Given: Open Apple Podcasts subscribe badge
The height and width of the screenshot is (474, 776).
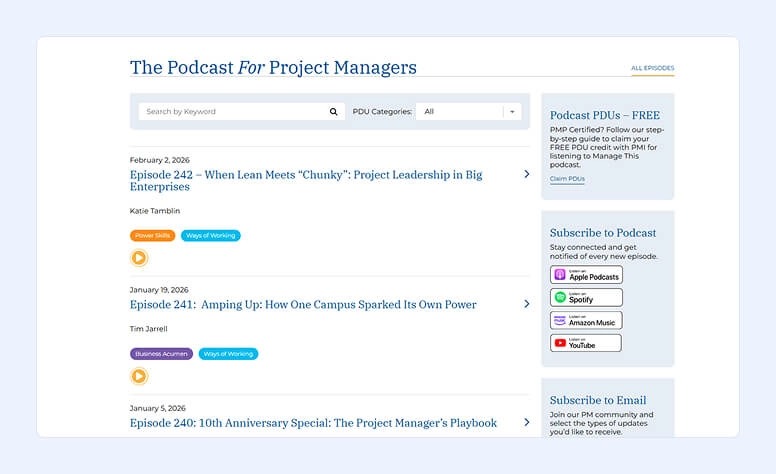Looking at the screenshot, I should pos(586,275).
